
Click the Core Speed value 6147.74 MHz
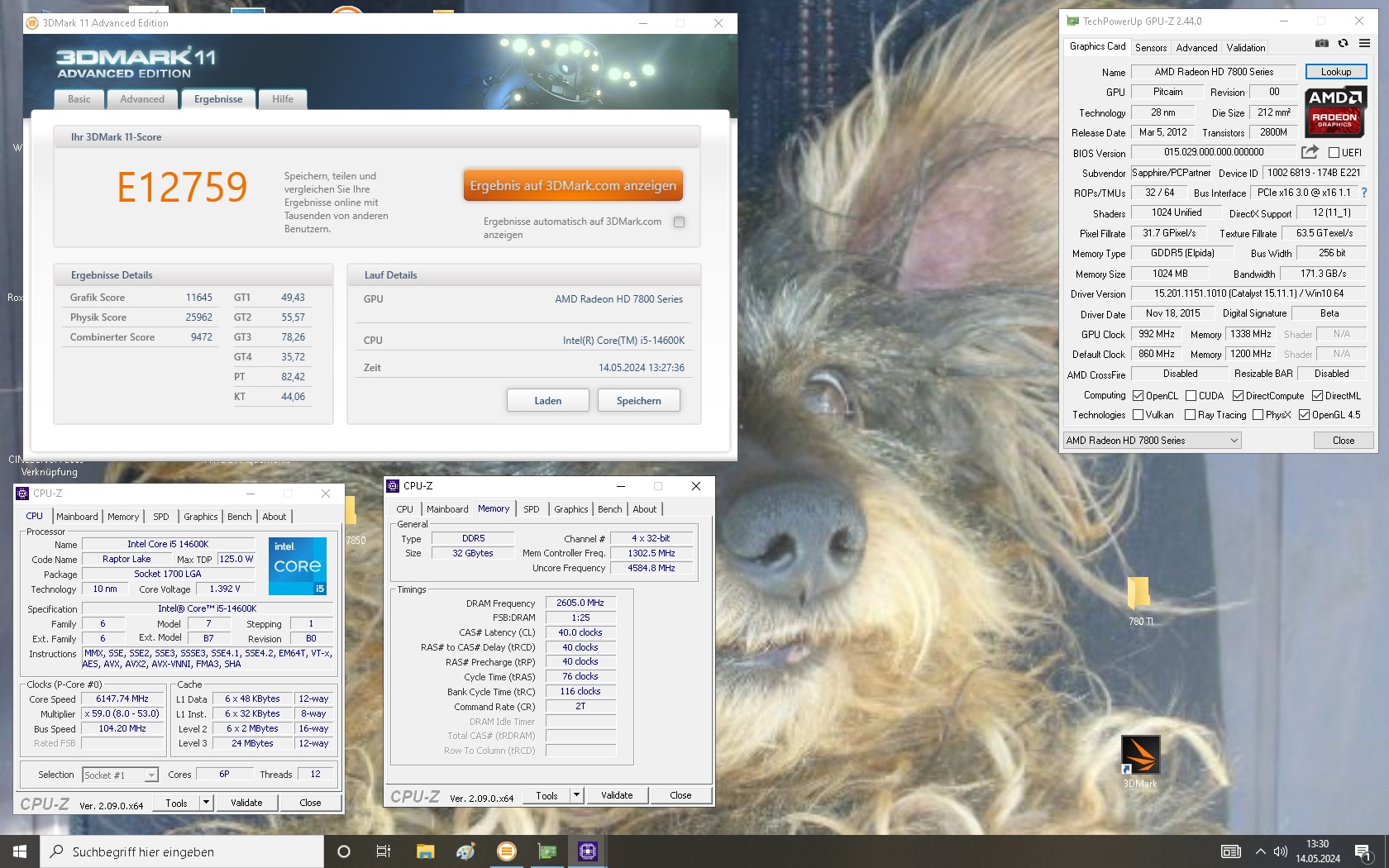[x=122, y=699]
